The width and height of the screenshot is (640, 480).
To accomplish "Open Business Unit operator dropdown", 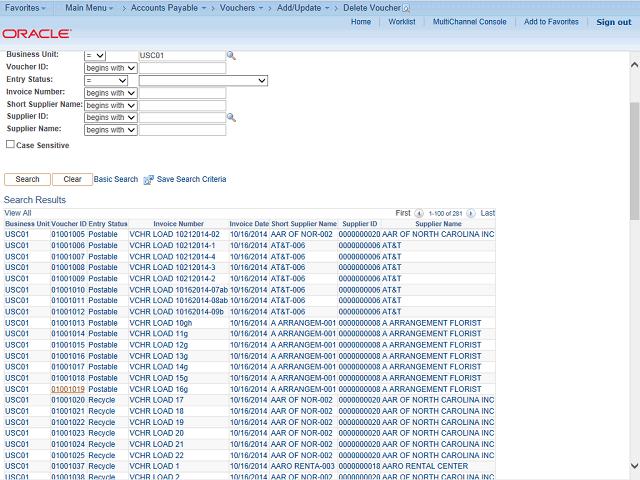I will pyautogui.click(x=95, y=56).
